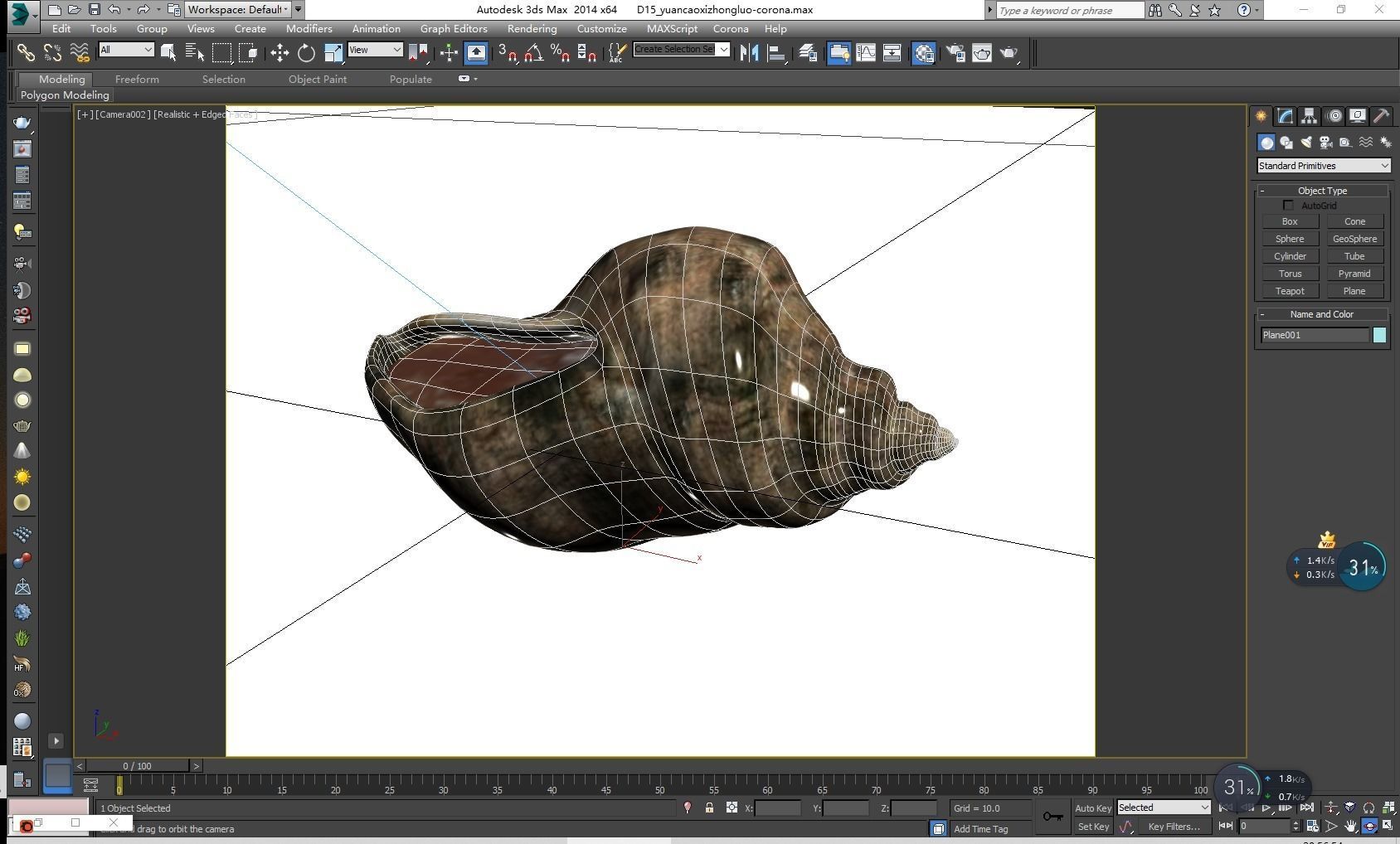The height and width of the screenshot is (844, 1400).
Task: Click the Add Time Tag label
Action: 981,829
